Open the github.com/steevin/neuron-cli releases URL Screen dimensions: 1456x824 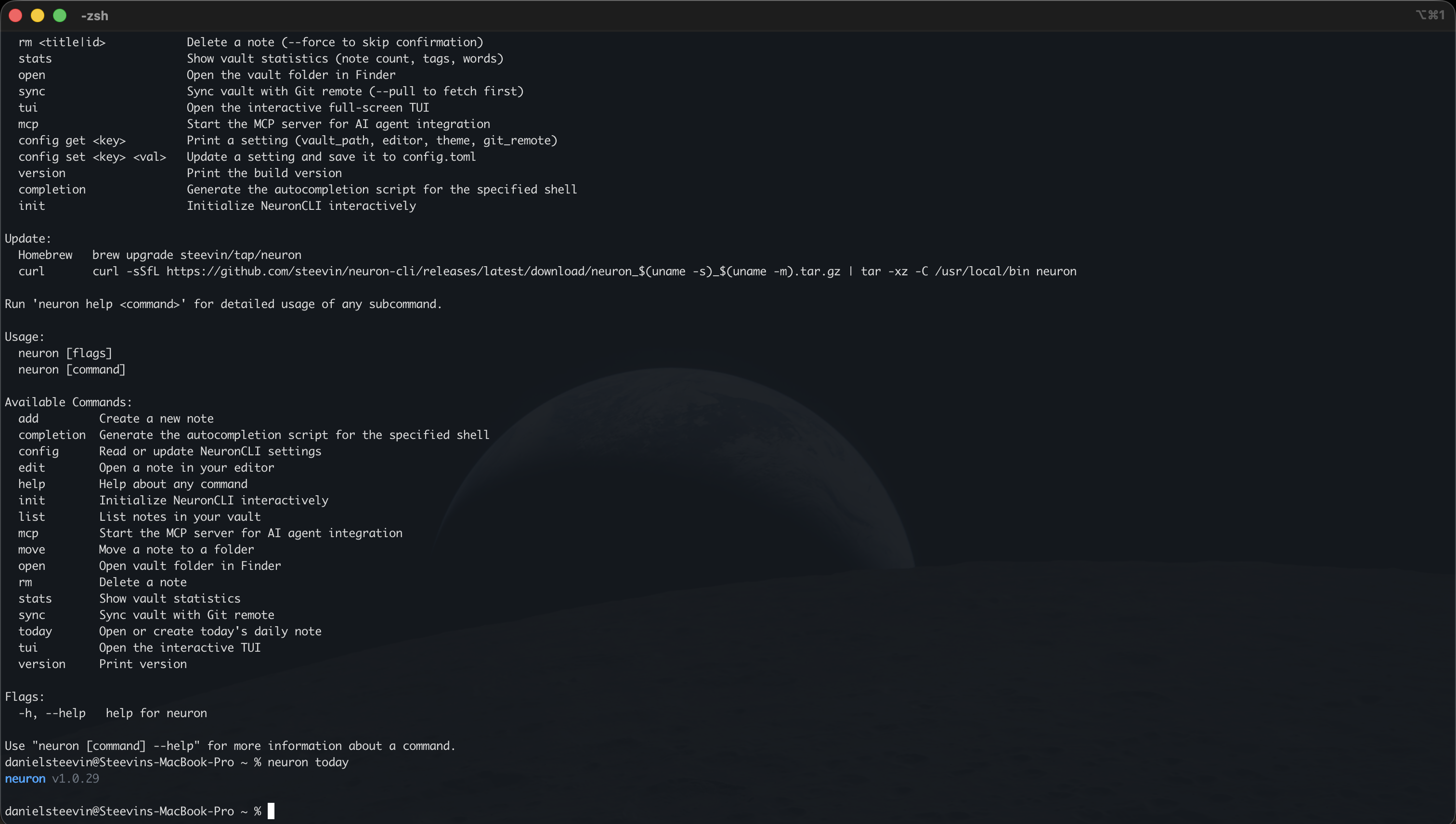point(503,271)
